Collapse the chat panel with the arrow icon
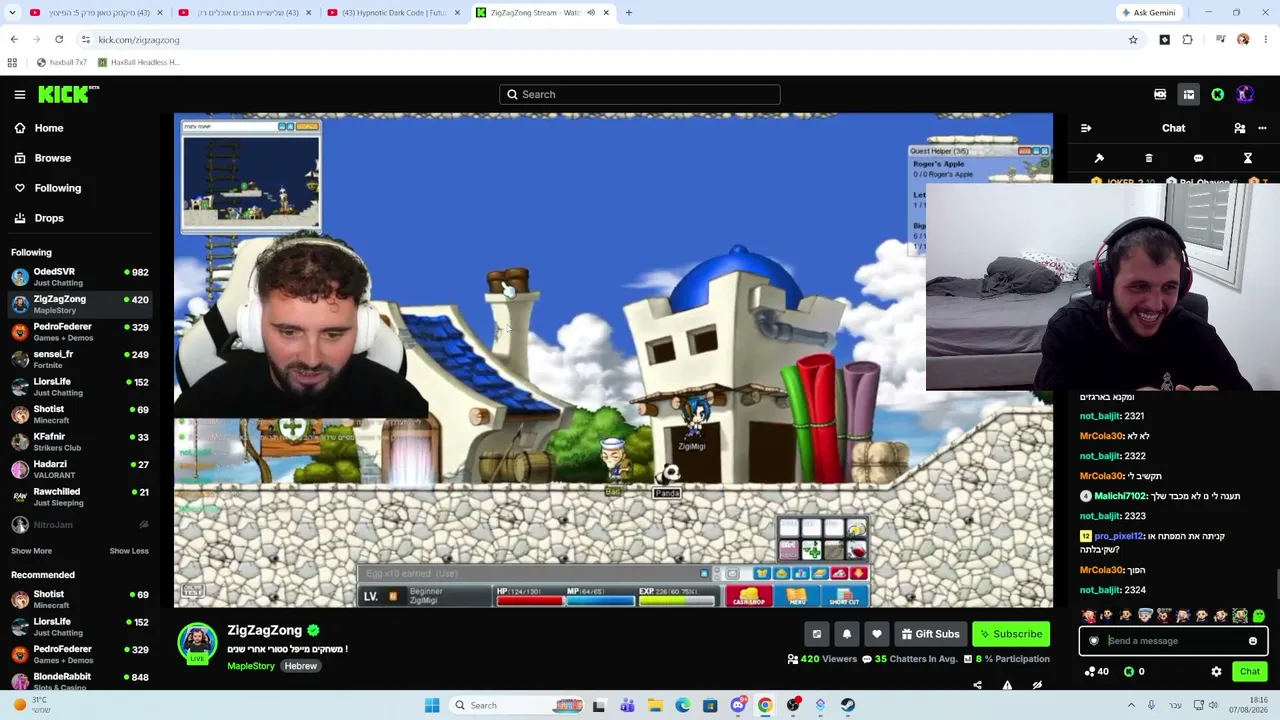This screenshot has width=1280, height=720. [x=1086, y=128]
